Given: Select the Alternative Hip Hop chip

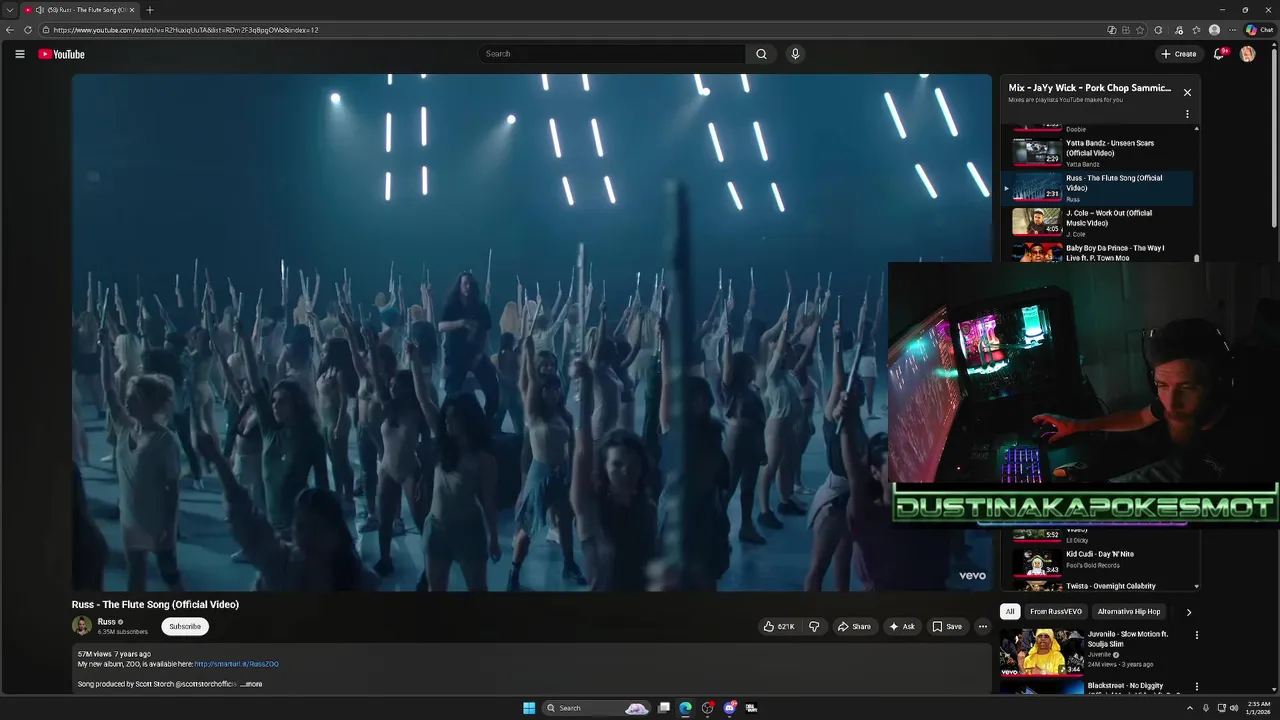Looking at the screenshot, I should point(1129,611).
